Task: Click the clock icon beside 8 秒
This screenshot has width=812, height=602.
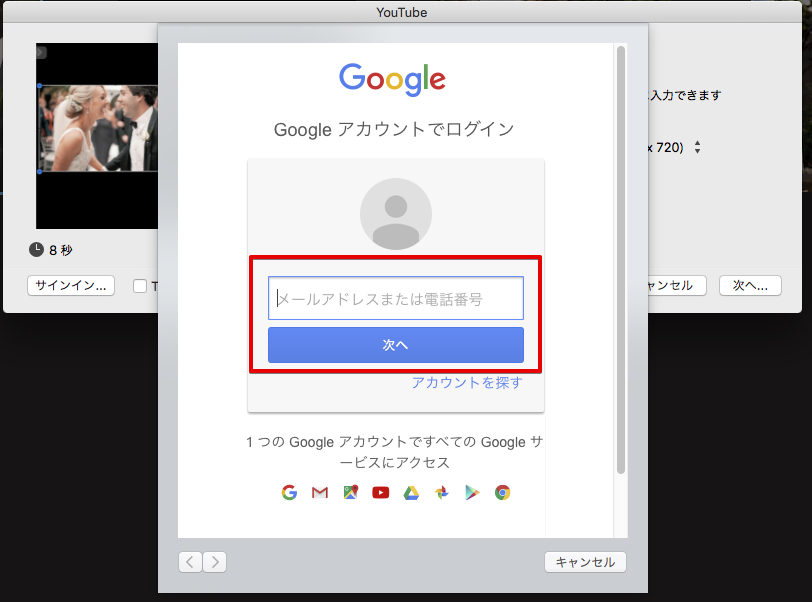Action: coord(36,249)
